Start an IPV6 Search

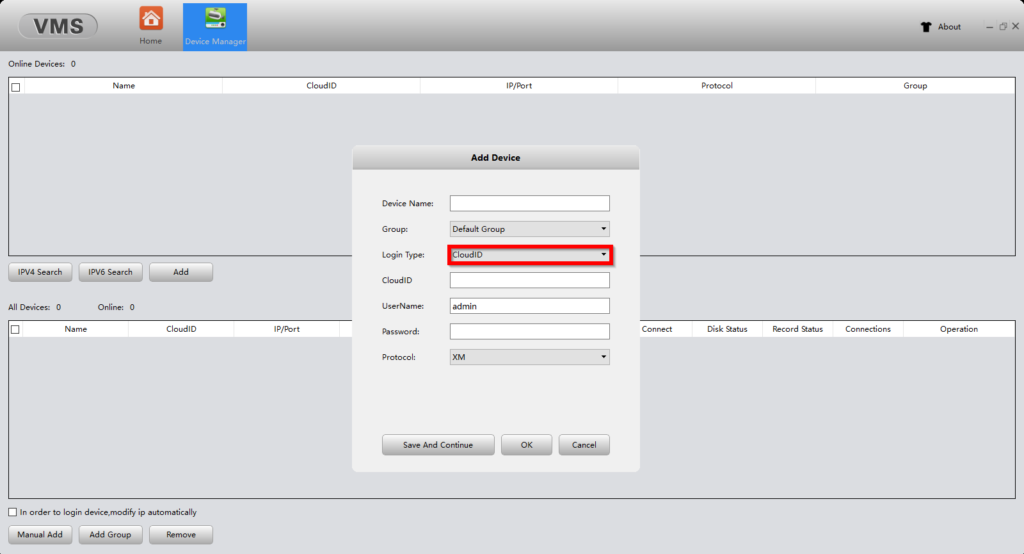point(110,272)
